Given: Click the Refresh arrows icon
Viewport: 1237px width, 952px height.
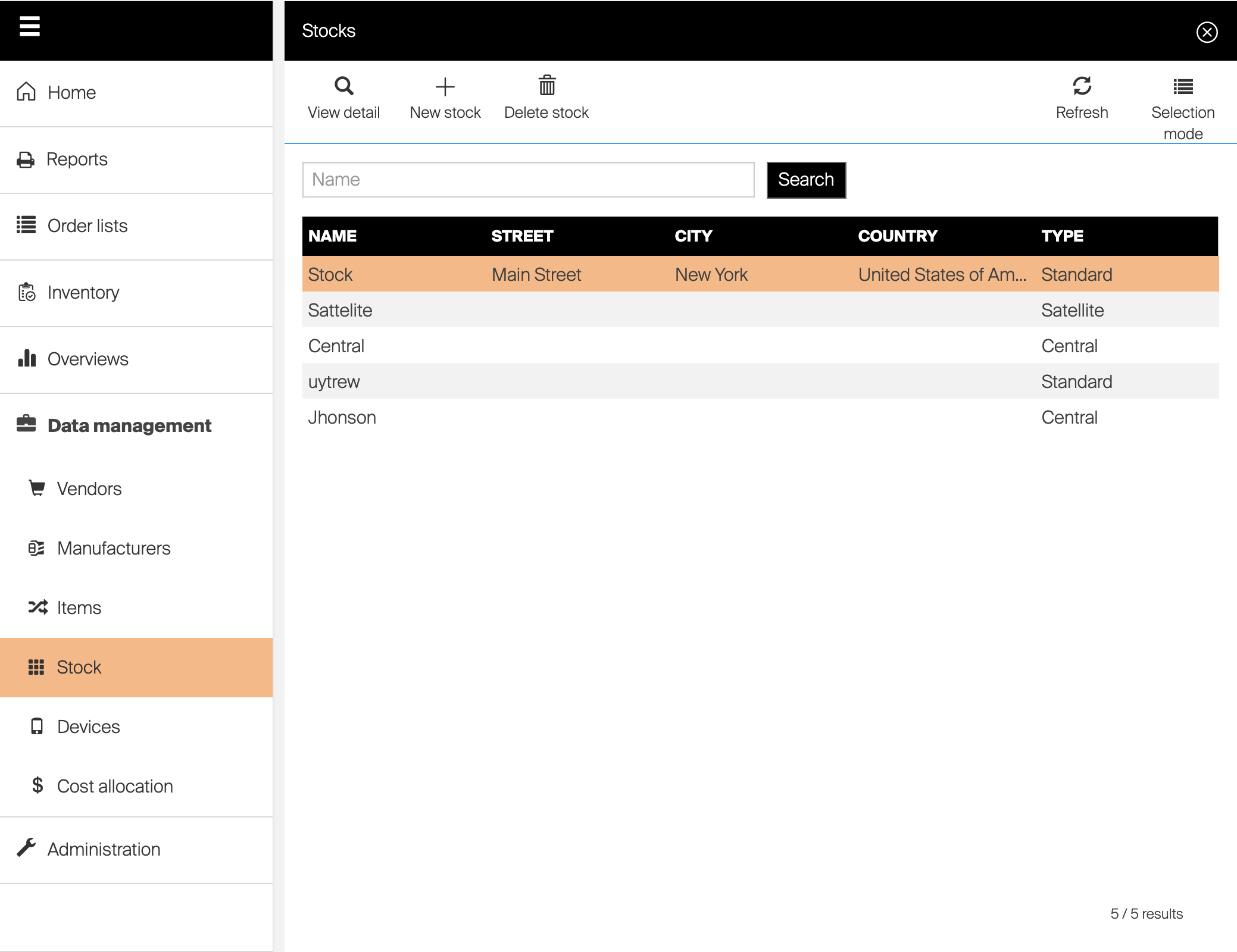Looking at the screenshot, I should 1082,86.
